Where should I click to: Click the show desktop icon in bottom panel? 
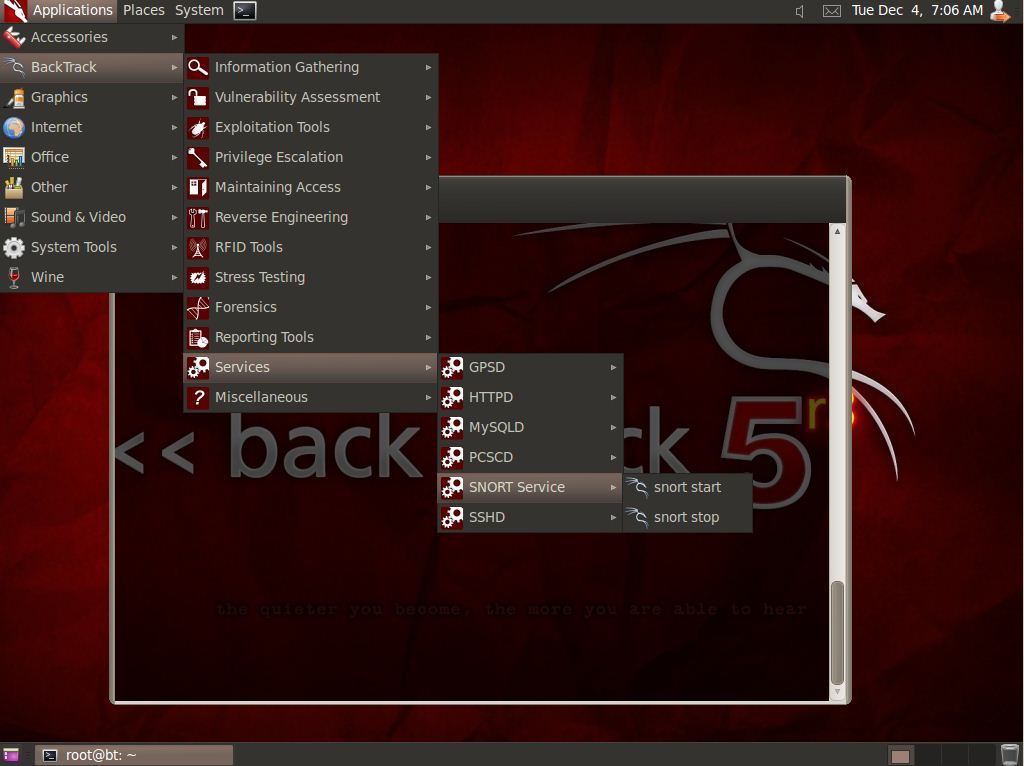(11, 756)
